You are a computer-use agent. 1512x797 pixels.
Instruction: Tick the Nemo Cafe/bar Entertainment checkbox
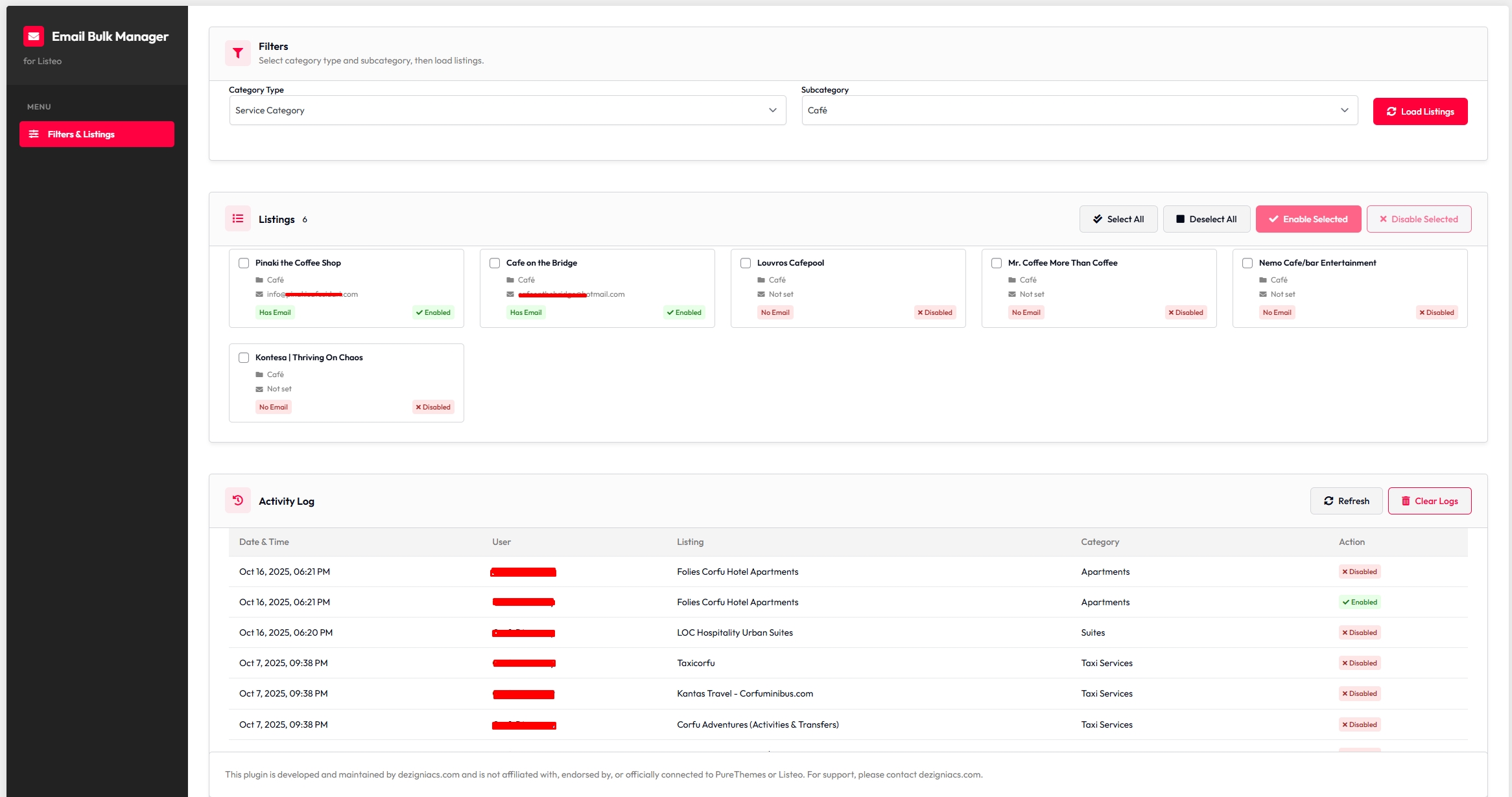click(x=1247, y=263)
